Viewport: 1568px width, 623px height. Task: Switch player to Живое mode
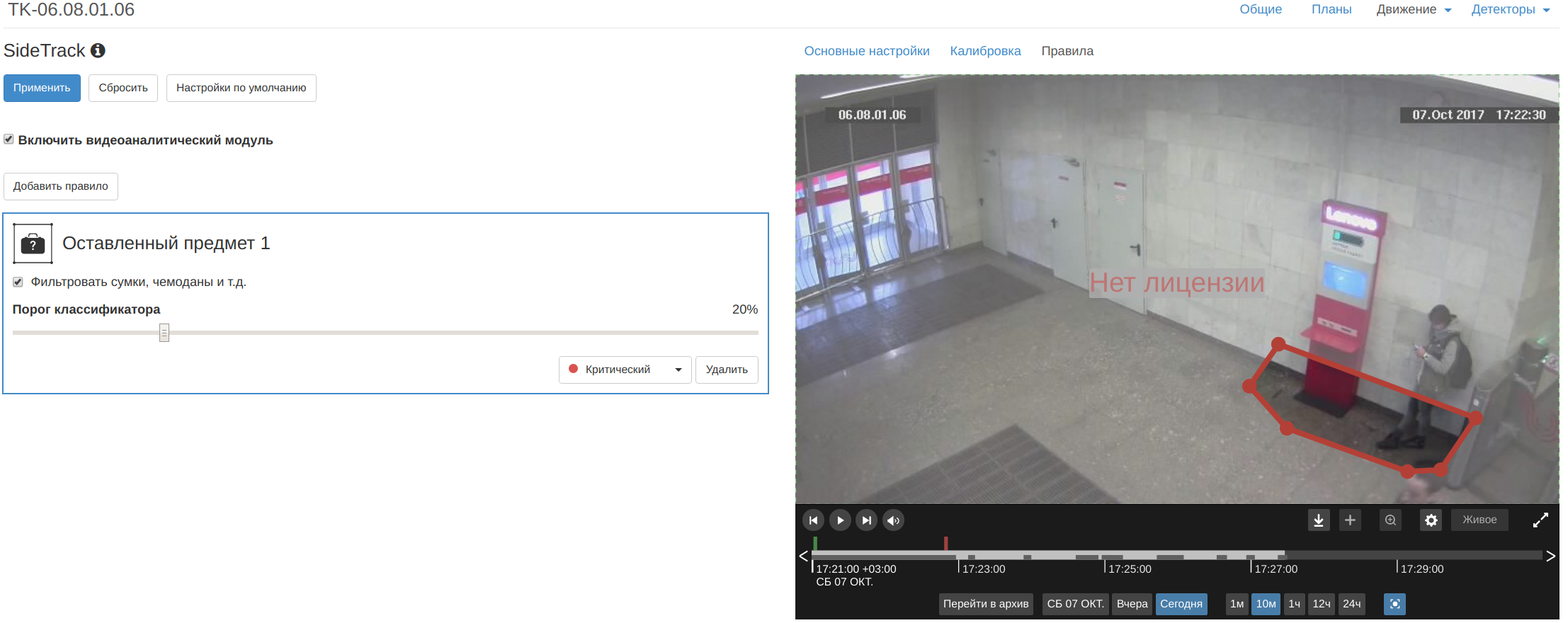click(x=1479, y=520)
